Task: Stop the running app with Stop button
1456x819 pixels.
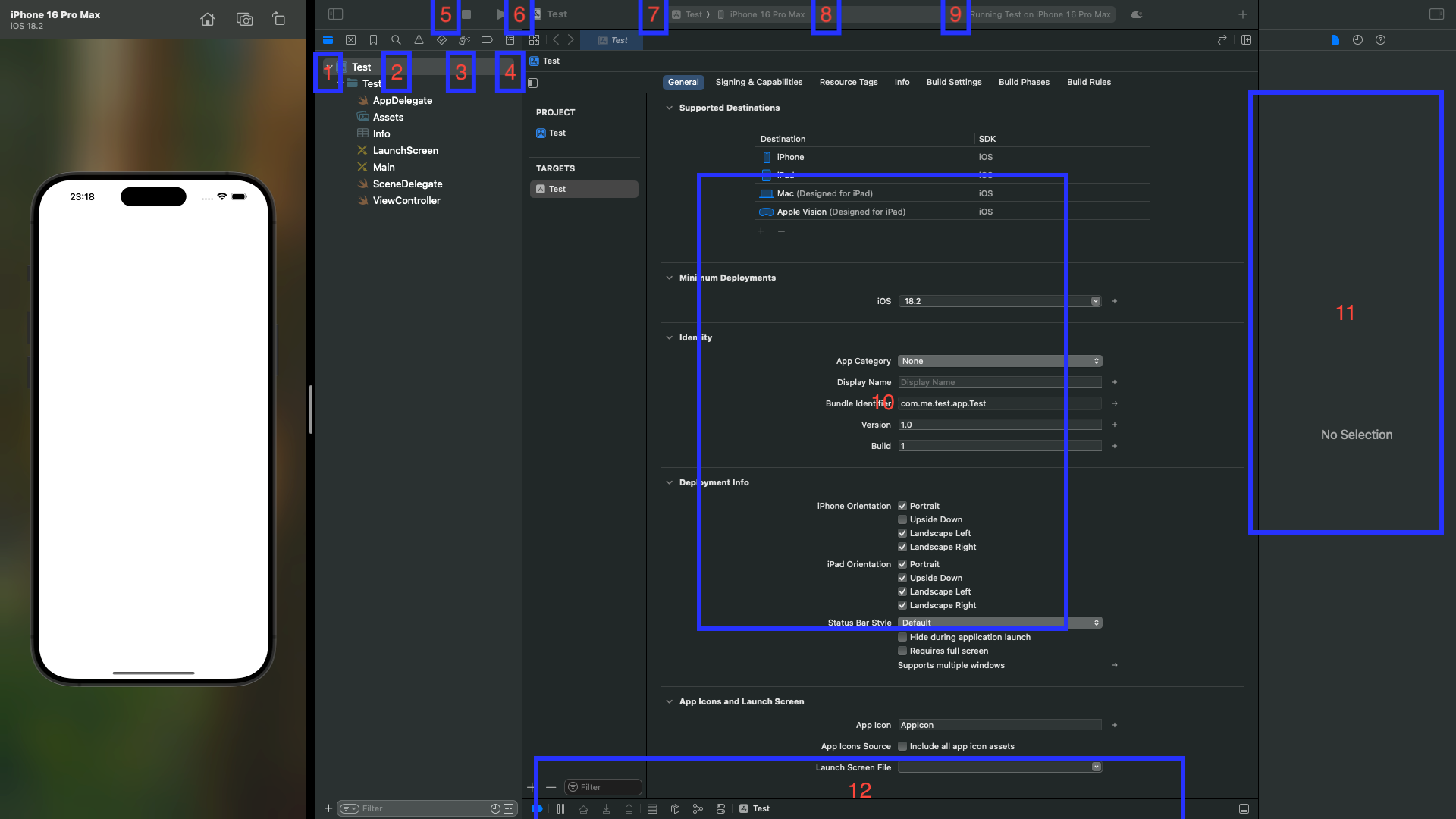Action: [x=466, y=14]
